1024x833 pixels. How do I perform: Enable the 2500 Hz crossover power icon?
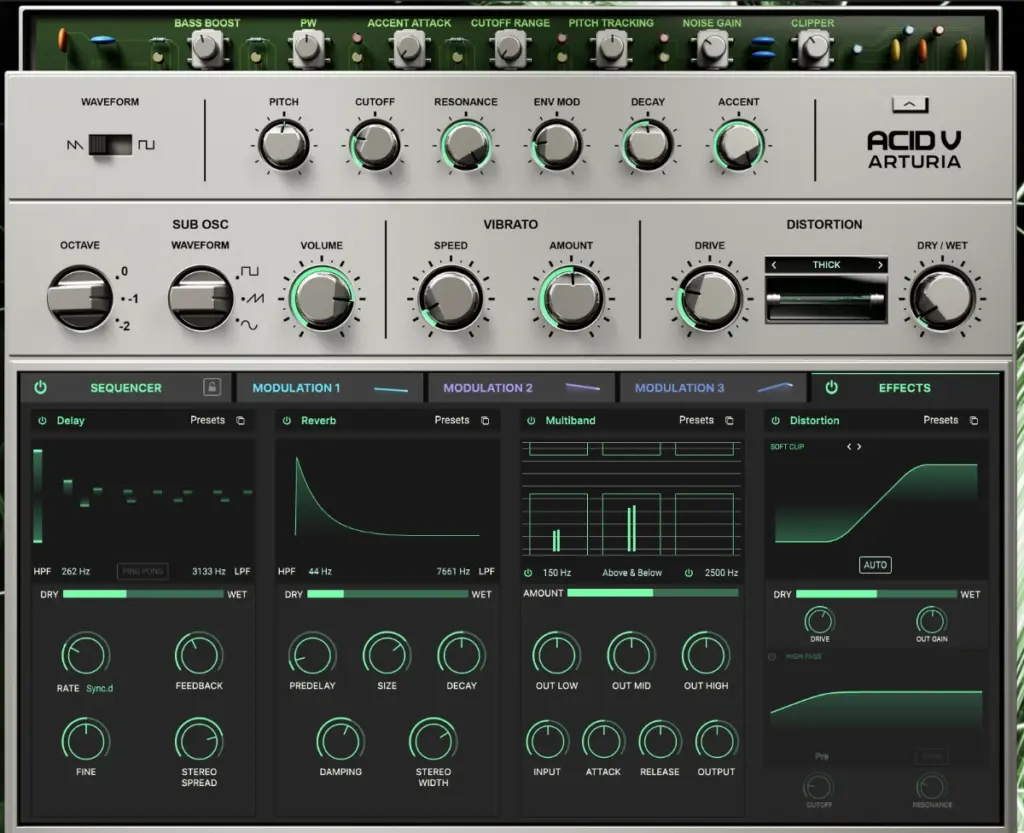coord(688,573)
